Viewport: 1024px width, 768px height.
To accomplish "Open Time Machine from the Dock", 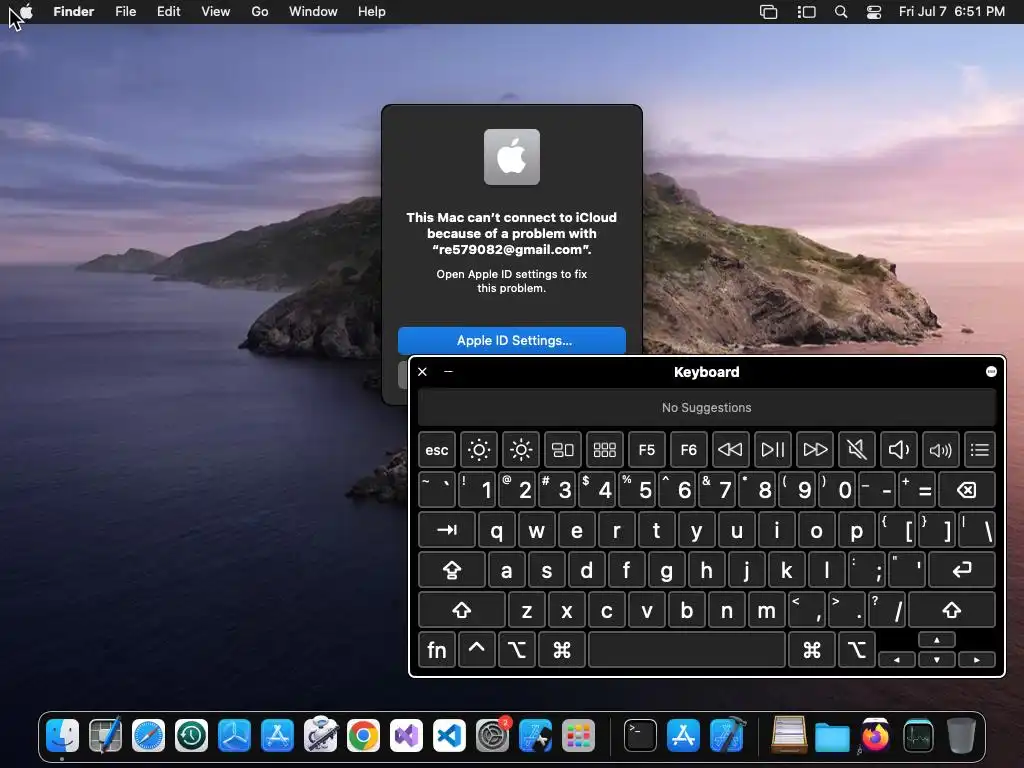I will [191, 736].
